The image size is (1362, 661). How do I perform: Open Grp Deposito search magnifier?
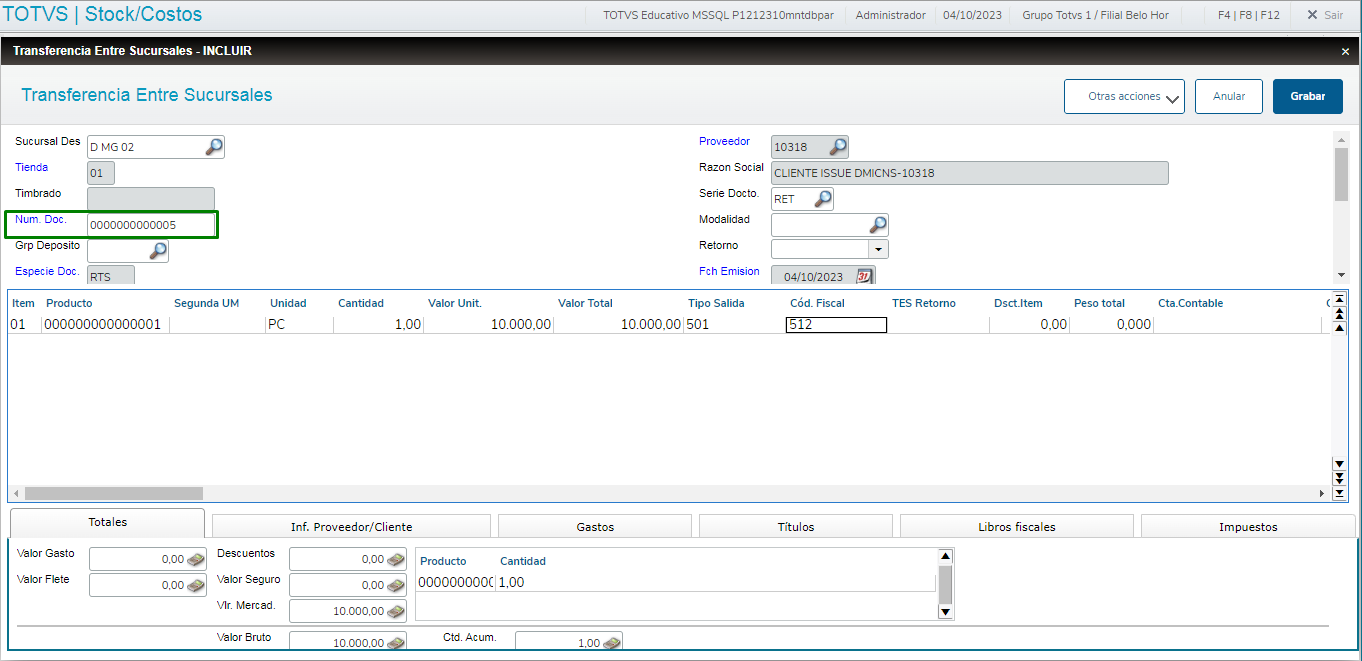pyautogui.click(x=158, y=251)
